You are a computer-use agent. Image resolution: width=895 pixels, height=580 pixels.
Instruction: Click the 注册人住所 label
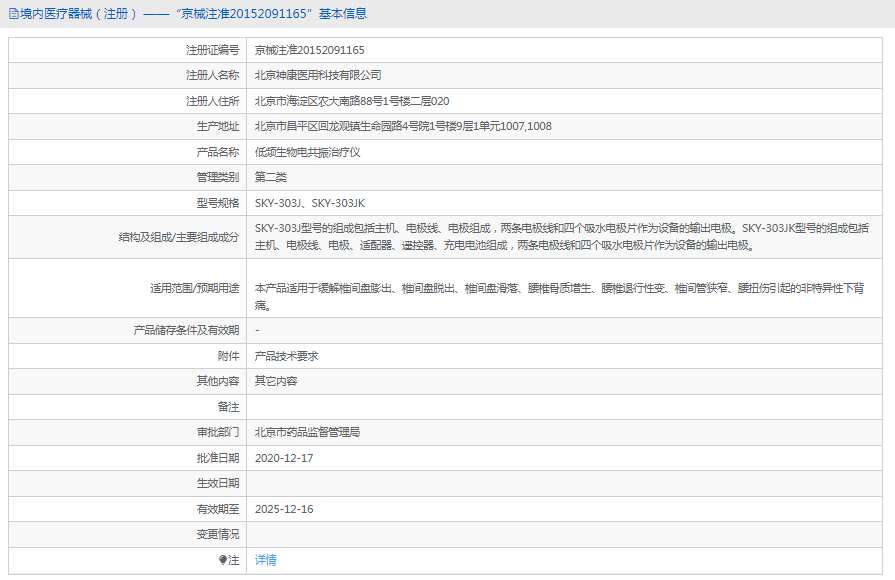click(x=212, y=101)
